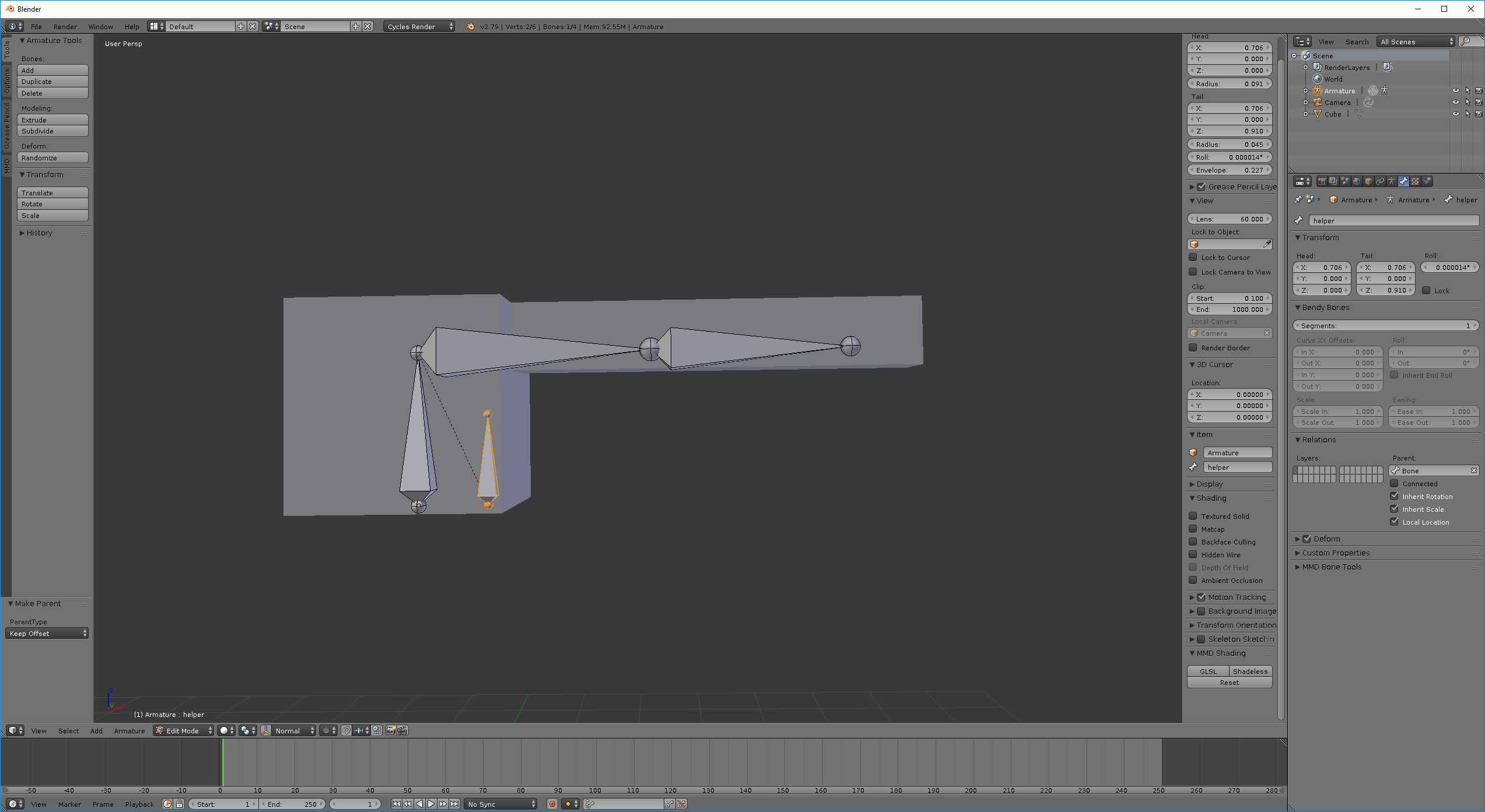
Task: Open the Cycles Render engine dropdown
Action: coord(419,26)
